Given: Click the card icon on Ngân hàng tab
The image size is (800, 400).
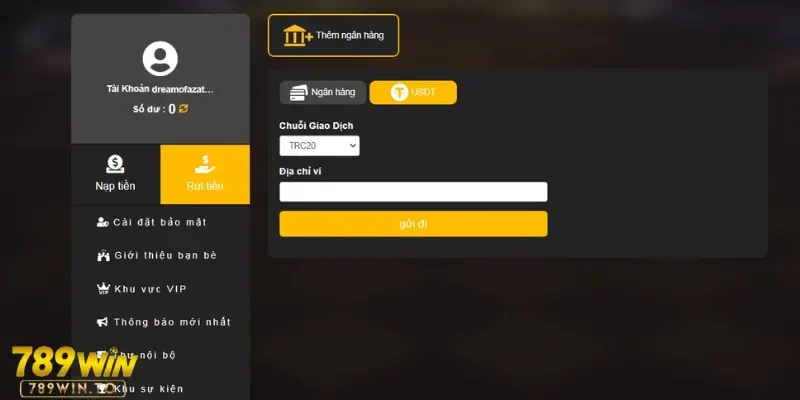Looking at the screenshot, I should click(x=298, y=93).
